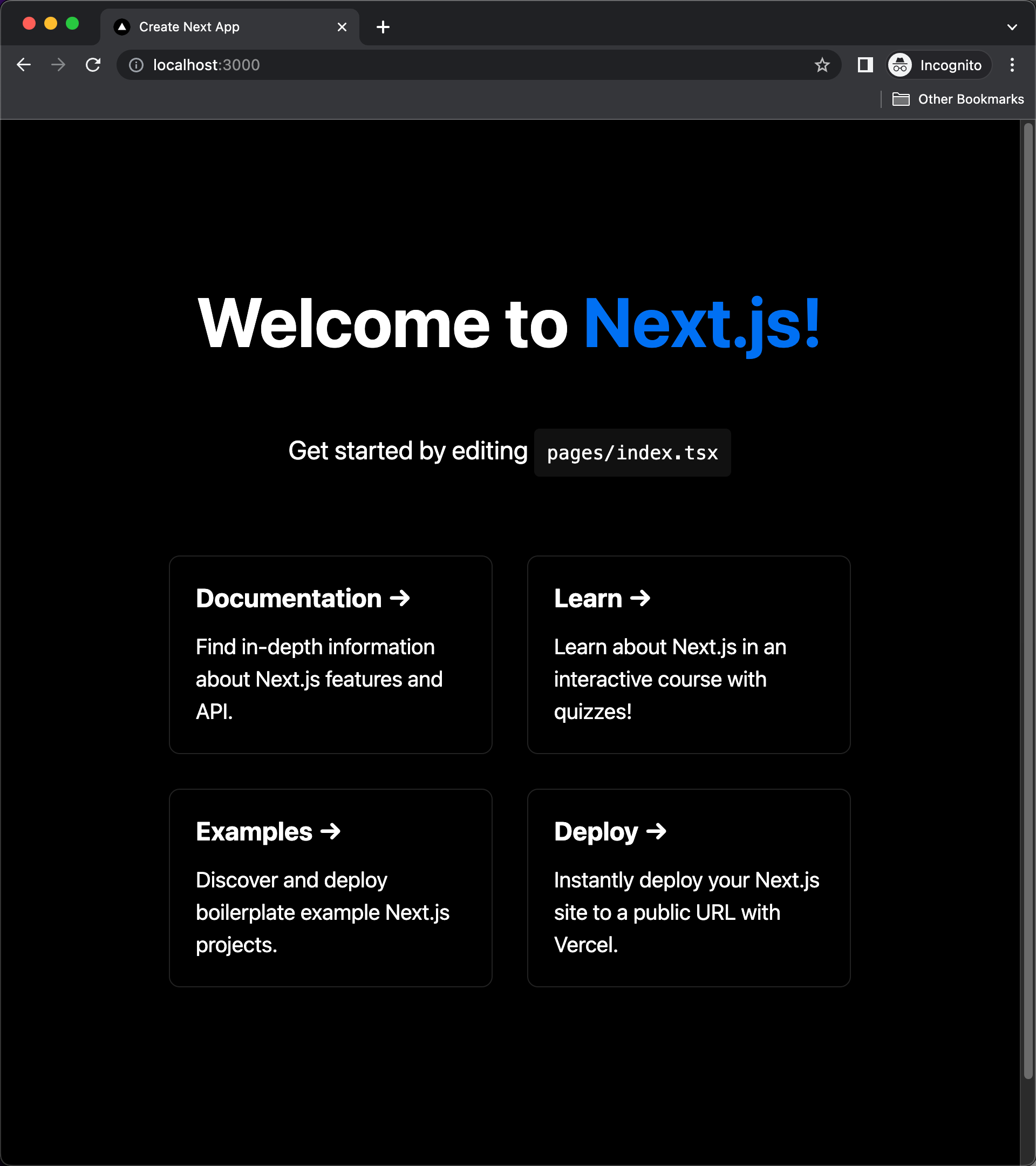This screenshot has height=1166, width=1036.
Task: Open a new tab with plus button
Action: 383,27
